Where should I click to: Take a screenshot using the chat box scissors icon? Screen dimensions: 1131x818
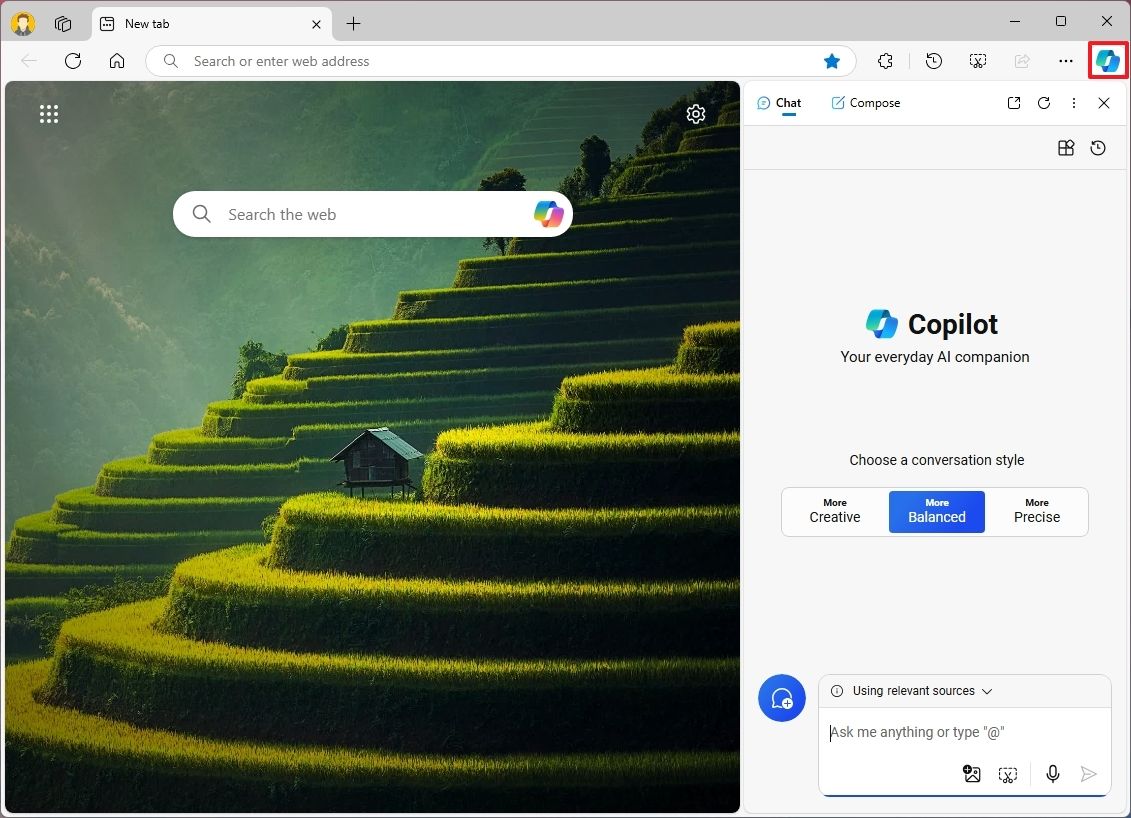(x=1008, y=773)
